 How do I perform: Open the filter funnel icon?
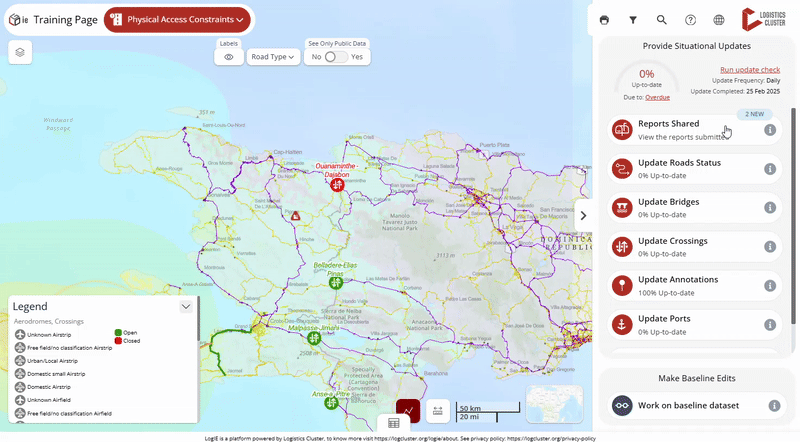tap(633, 20)
